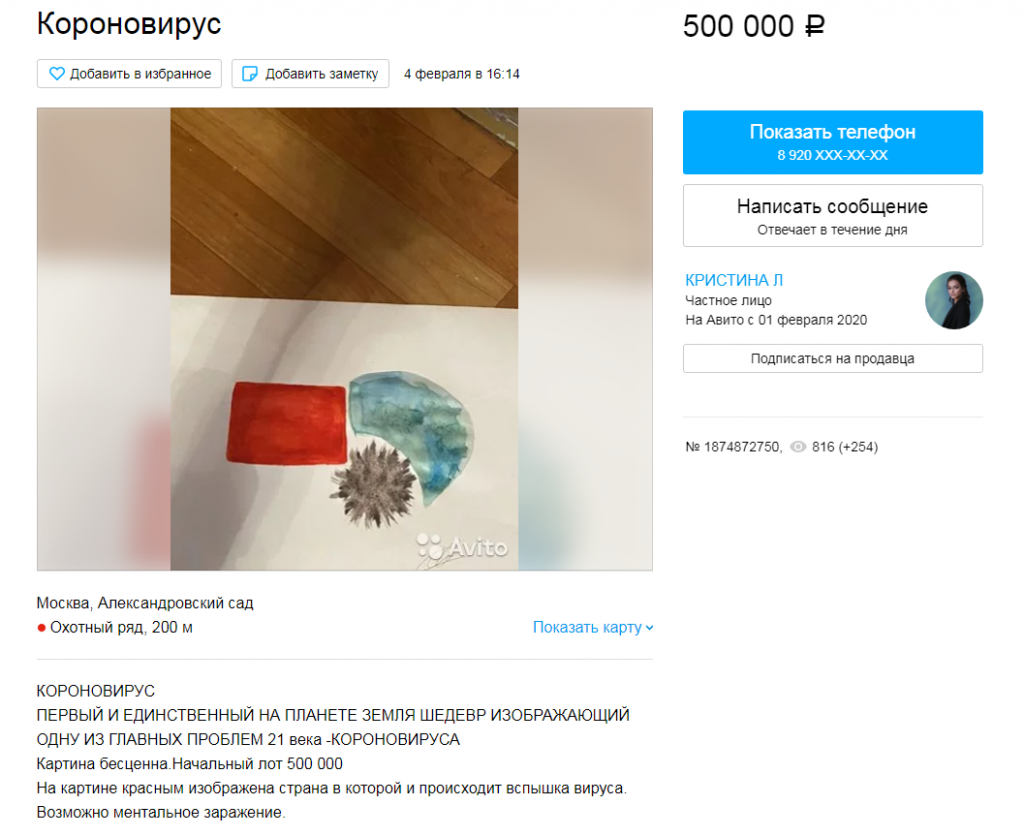Click the heart icon for favorites

tap(57, 74)
